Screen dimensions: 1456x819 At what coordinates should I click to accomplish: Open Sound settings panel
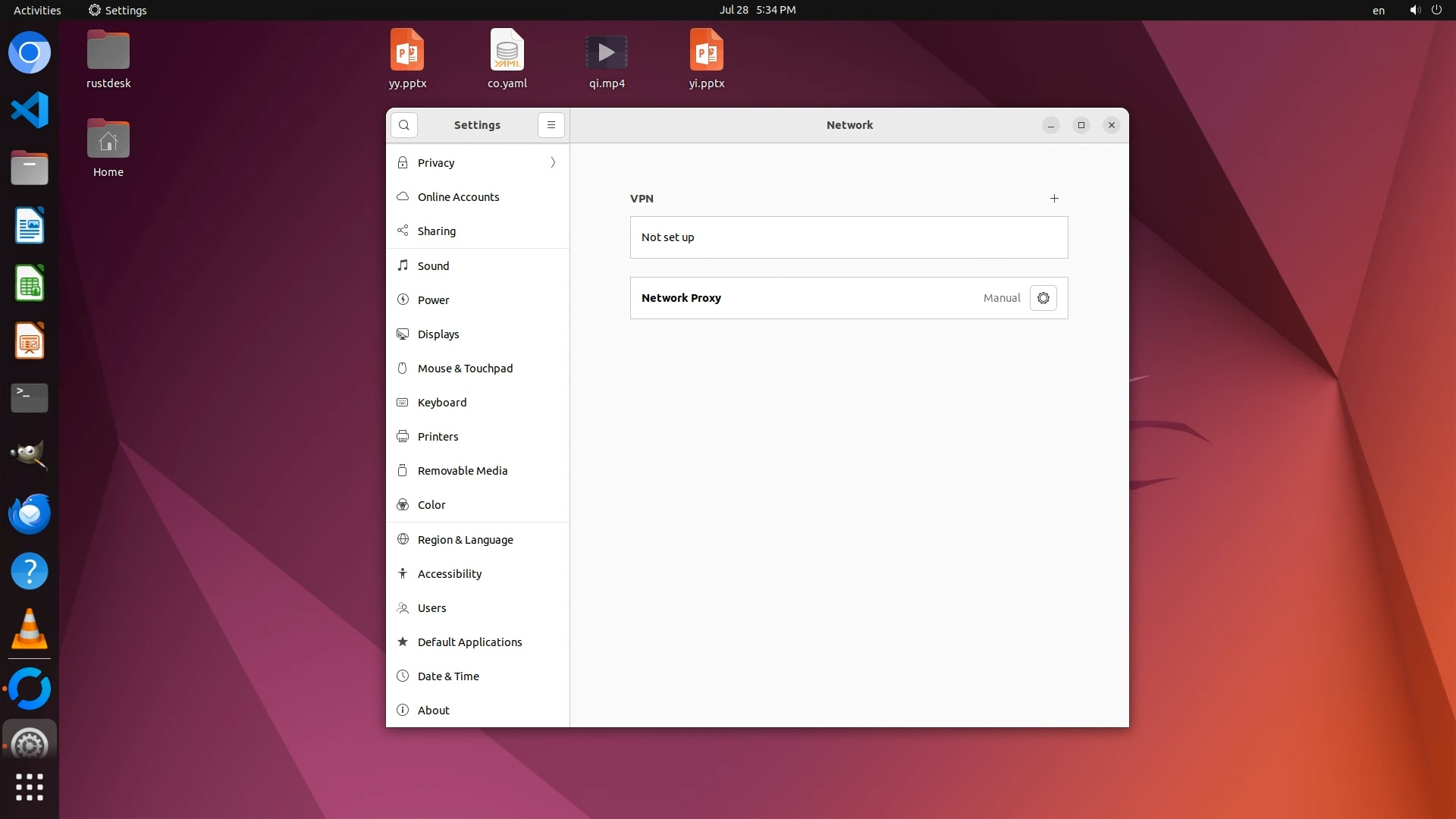433,266
